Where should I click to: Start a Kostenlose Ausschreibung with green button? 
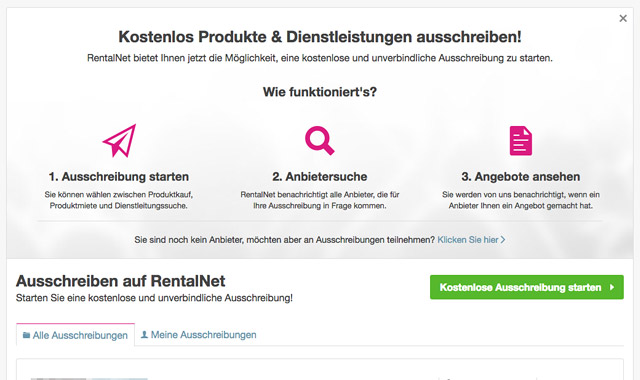coord(527,287)
